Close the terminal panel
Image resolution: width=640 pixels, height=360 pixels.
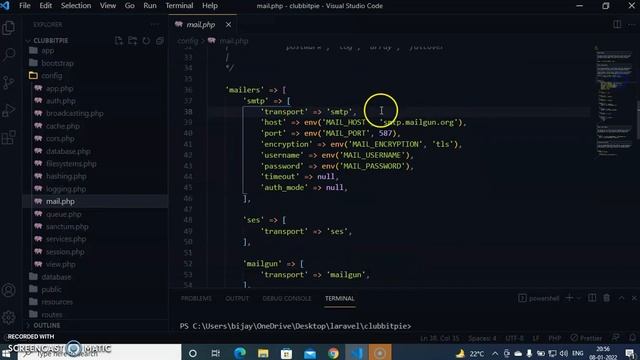pos(634,298)
